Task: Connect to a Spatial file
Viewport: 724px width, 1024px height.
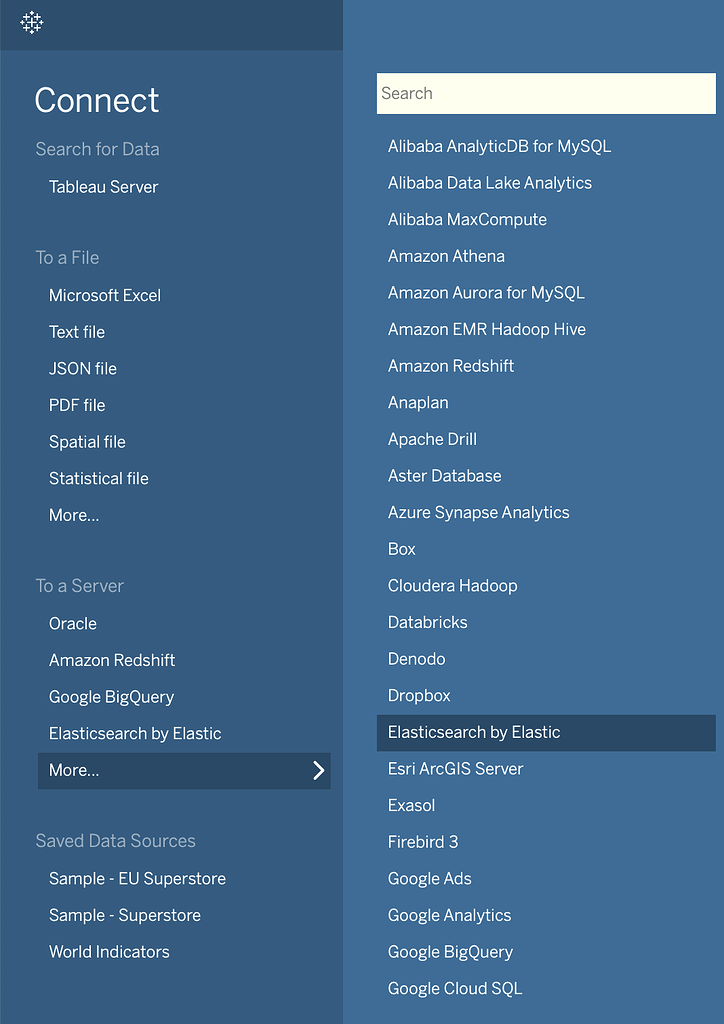Action: (x=87, y=441)
